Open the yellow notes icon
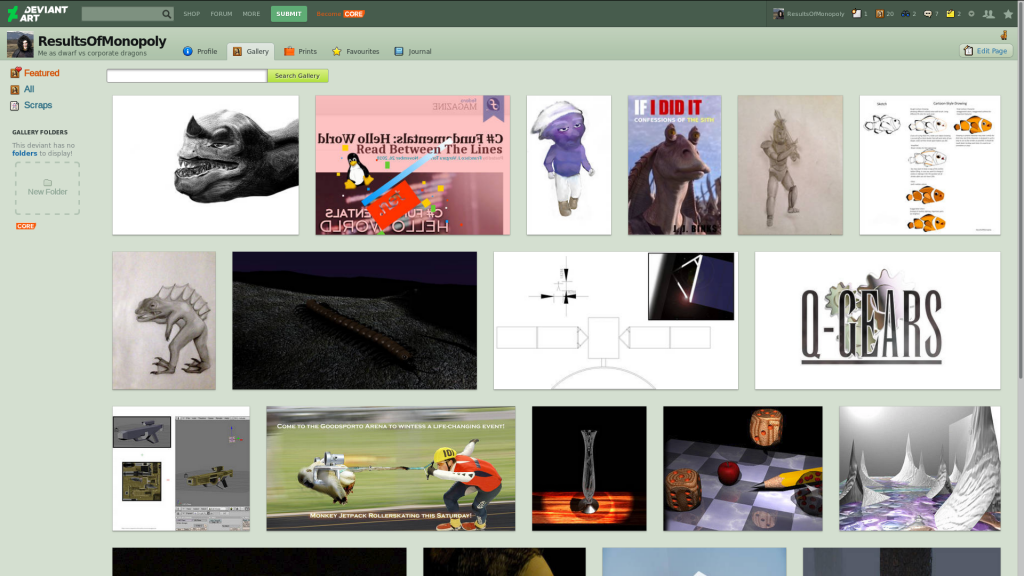This screenshot has width=1024, height=576. (952, 14)
